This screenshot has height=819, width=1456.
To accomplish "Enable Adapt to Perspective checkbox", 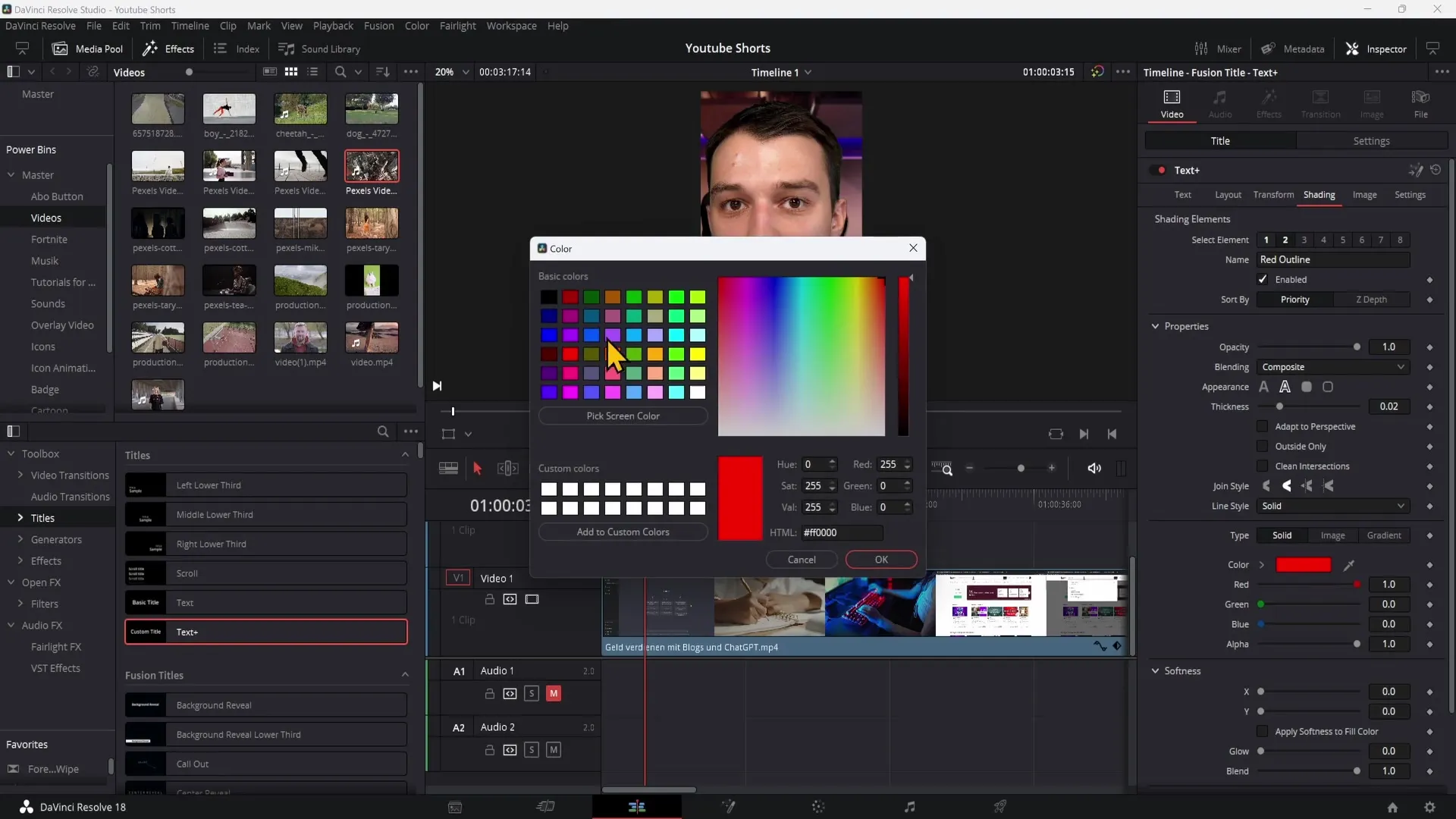I will [1262, 426].
